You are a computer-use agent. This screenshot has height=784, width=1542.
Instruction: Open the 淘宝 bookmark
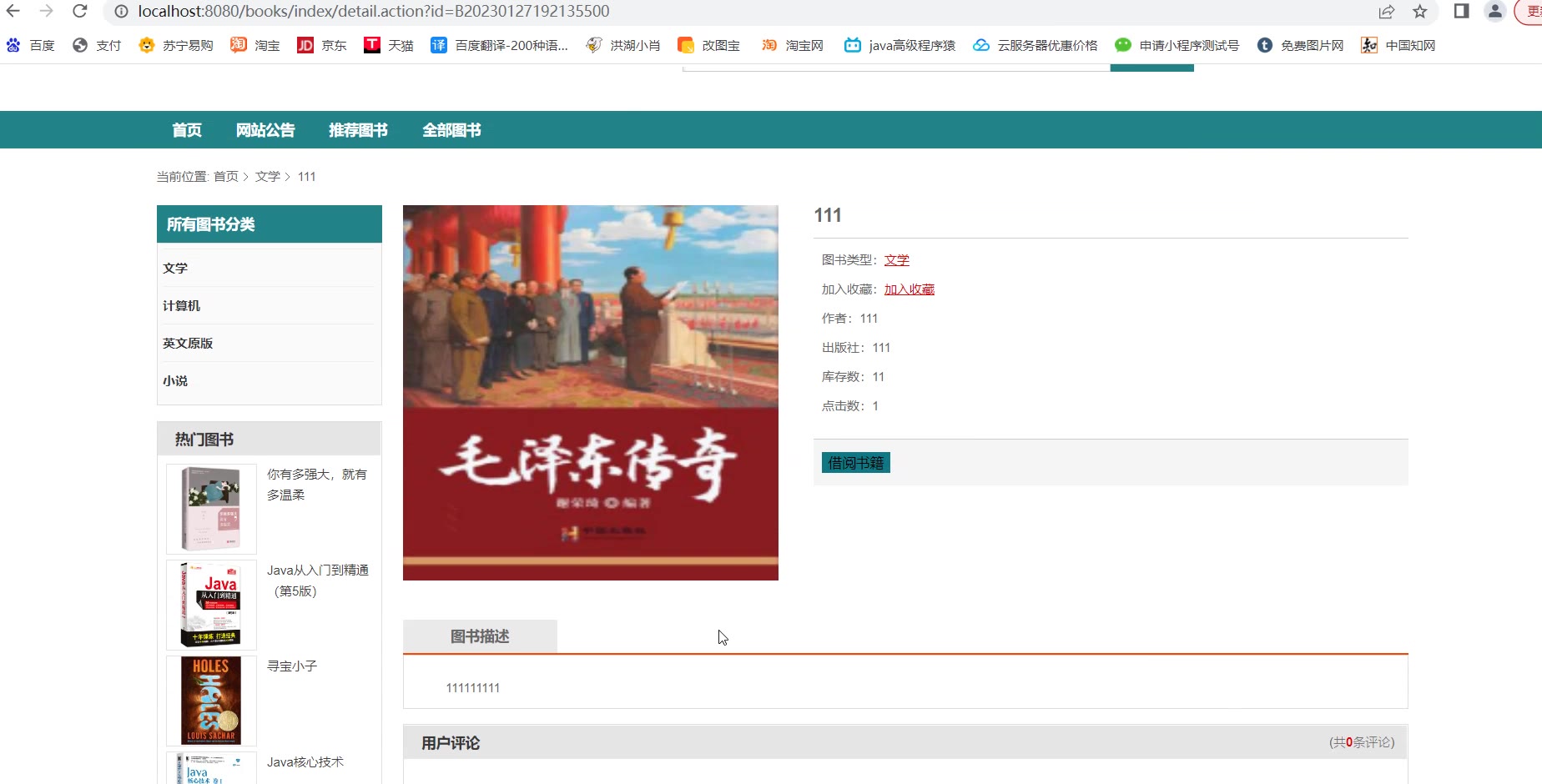pyautogui.click(x=255, y=45)
